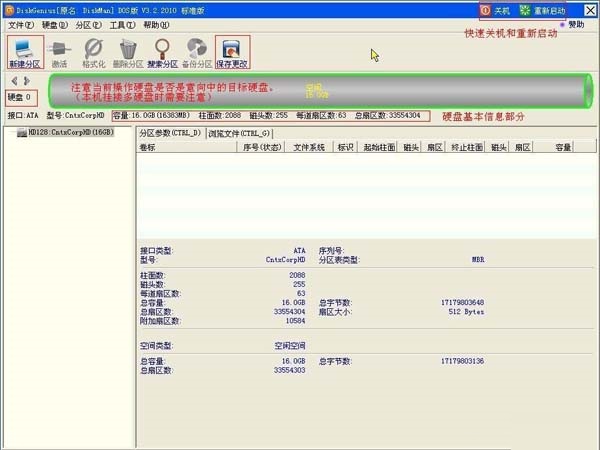This screenshot has height=450, width=600.
Task: Click the 17179803648 total bytes value
Action: [463, 302]
